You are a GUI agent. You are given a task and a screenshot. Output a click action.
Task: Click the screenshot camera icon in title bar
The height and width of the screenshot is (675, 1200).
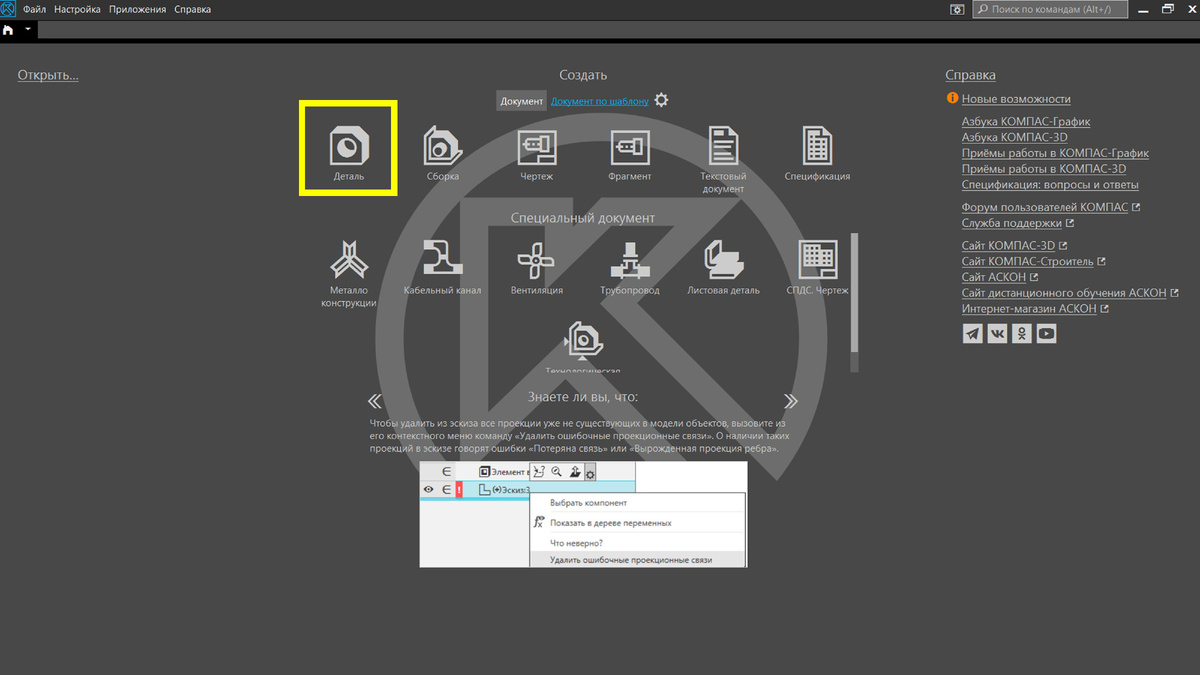[957, 9]
